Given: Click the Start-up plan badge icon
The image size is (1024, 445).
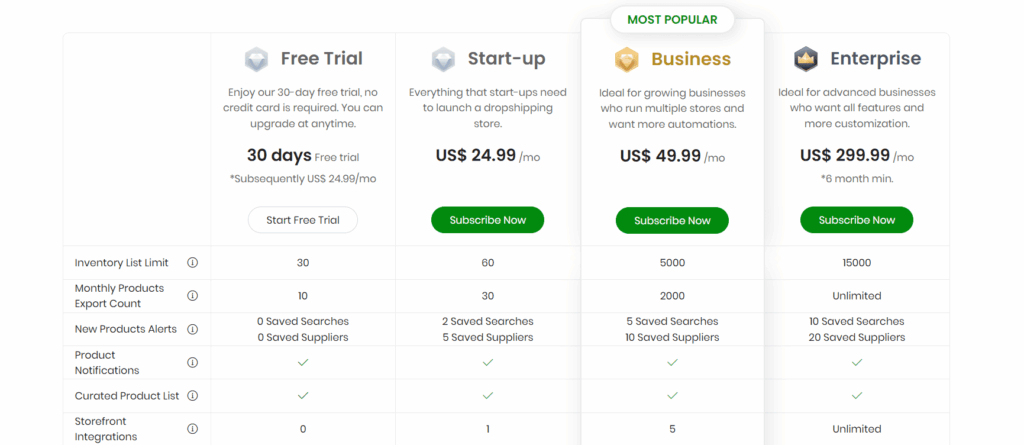Looking at the screenshot, I should coord(443,59).
